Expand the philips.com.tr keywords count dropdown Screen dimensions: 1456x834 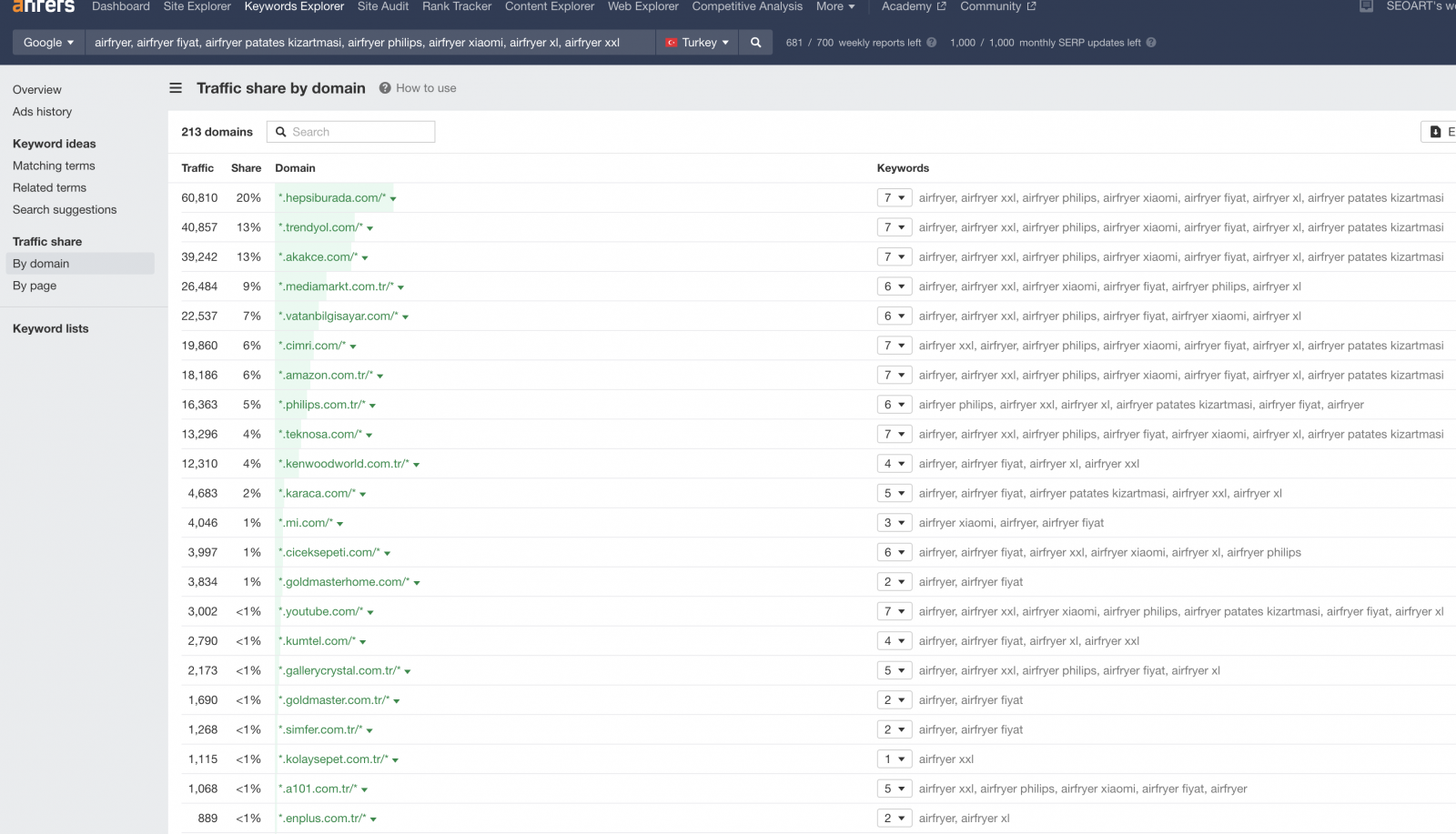click(894, 405)
